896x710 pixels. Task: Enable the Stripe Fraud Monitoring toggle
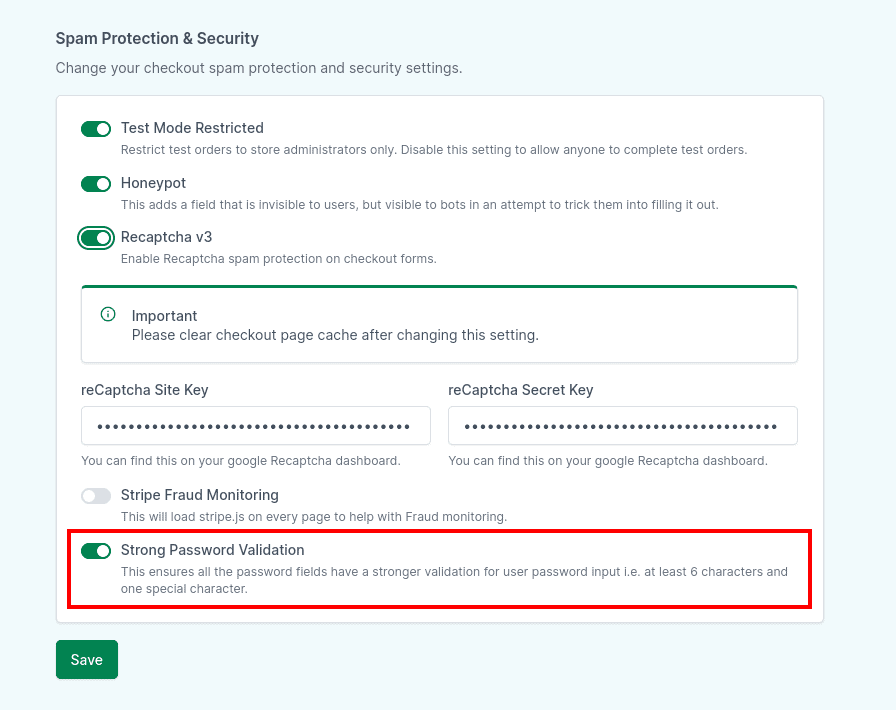click(x=96, y=496)
